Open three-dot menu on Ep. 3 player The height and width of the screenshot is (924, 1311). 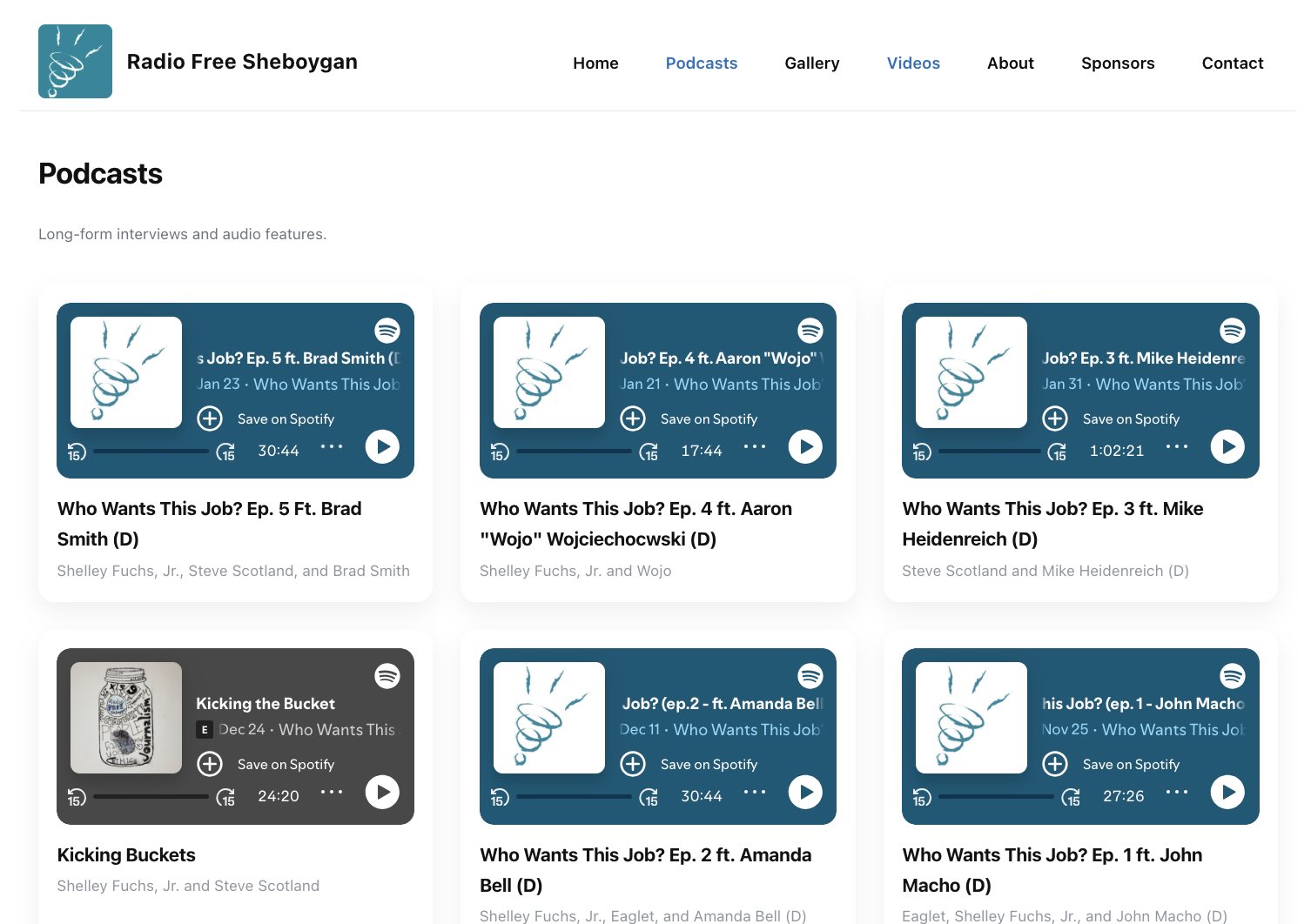1177,446
